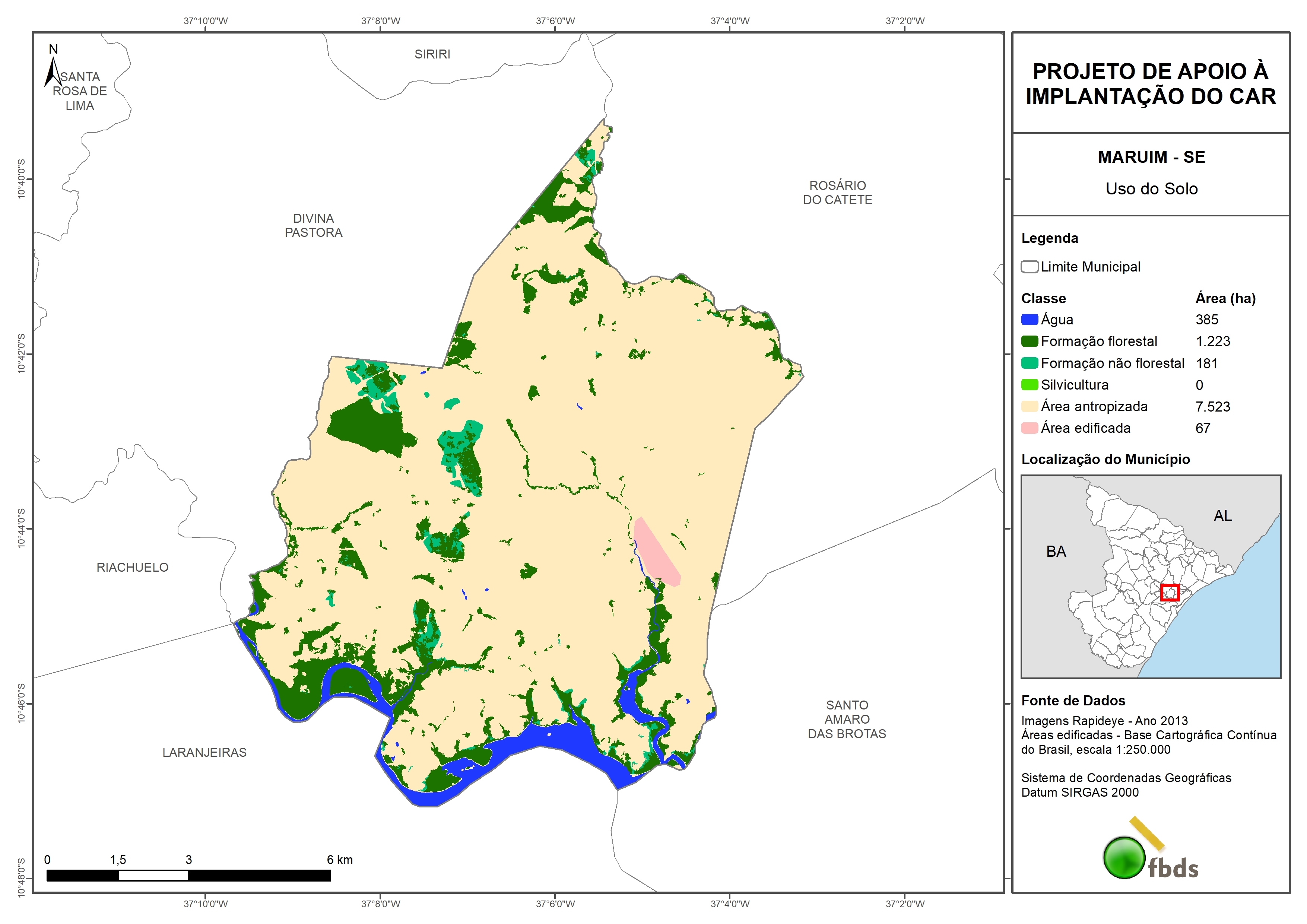Click the Silvicultura bright green swatch
The height and width of the screenshot is (924, 1307).
pyautogui.click(x=1029, y=385)
